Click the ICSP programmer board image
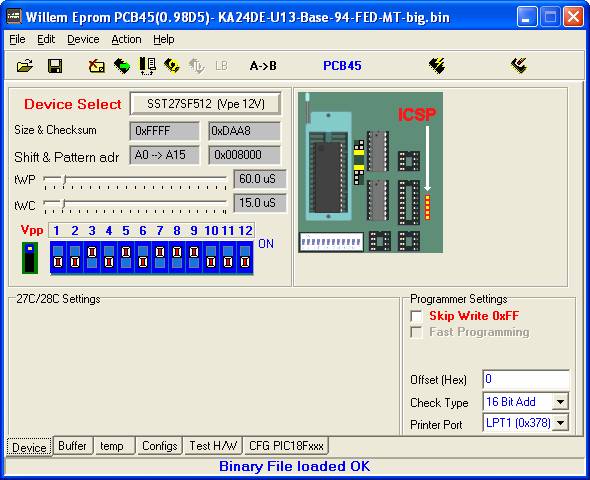Viewport: 590px width, 480px height. pos(371,172)
